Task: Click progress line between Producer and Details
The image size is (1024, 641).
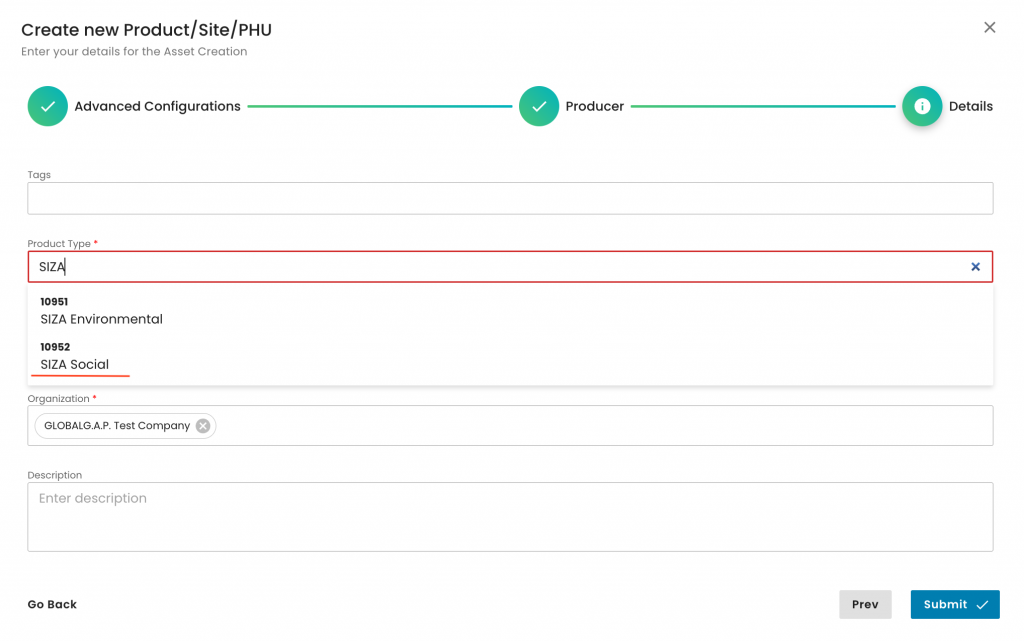Action: coord(763,106)
